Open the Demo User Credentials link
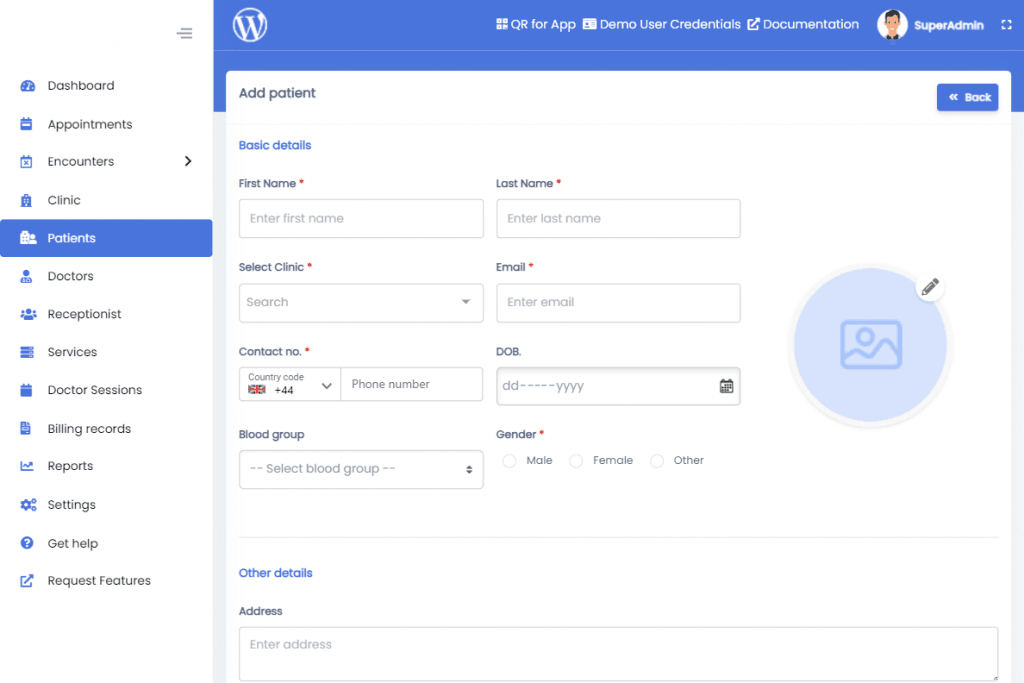Image resolution: width=1024 pixels, height=683 pixels. 662,24
